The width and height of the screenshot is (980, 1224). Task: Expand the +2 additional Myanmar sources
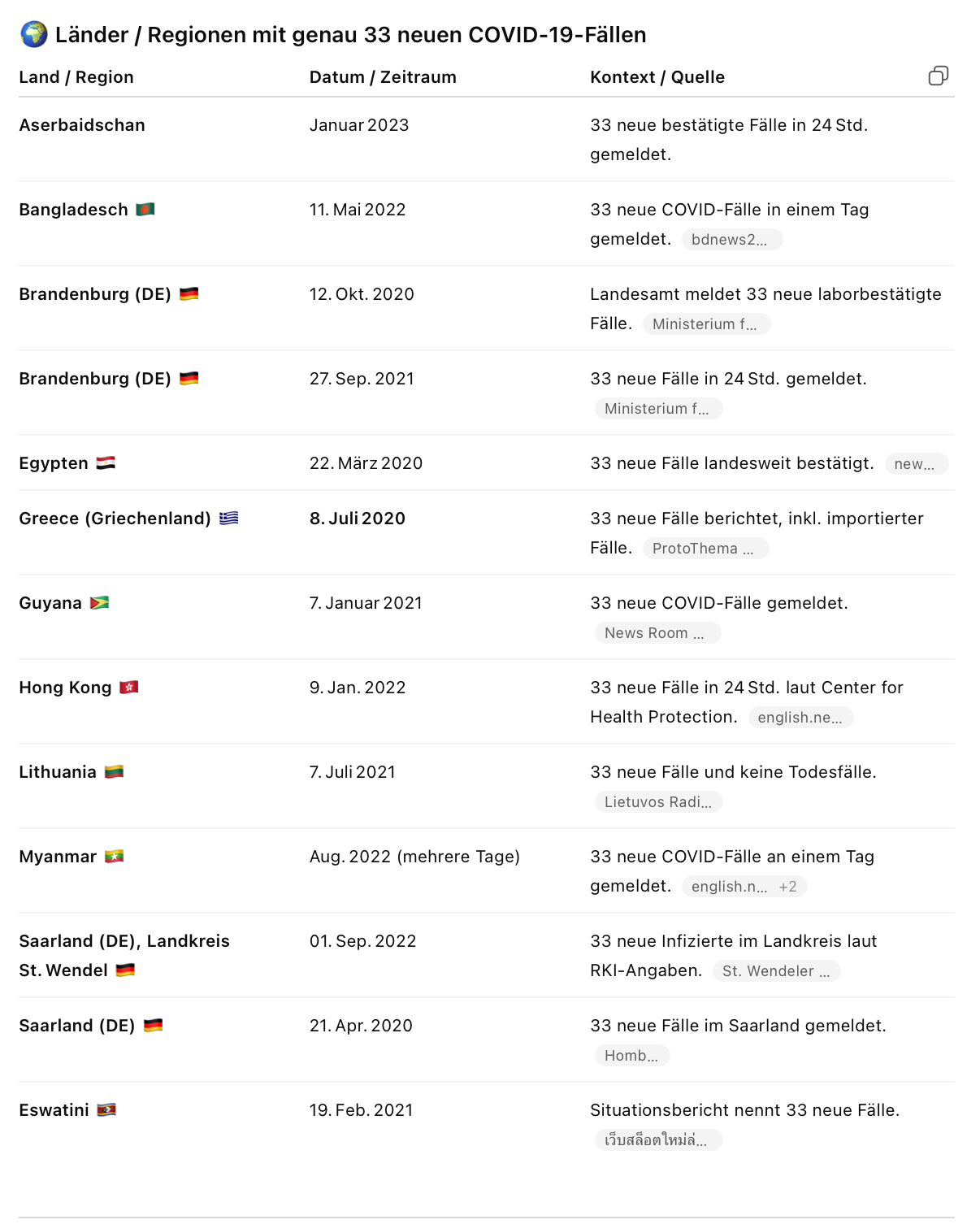point(787,887)
